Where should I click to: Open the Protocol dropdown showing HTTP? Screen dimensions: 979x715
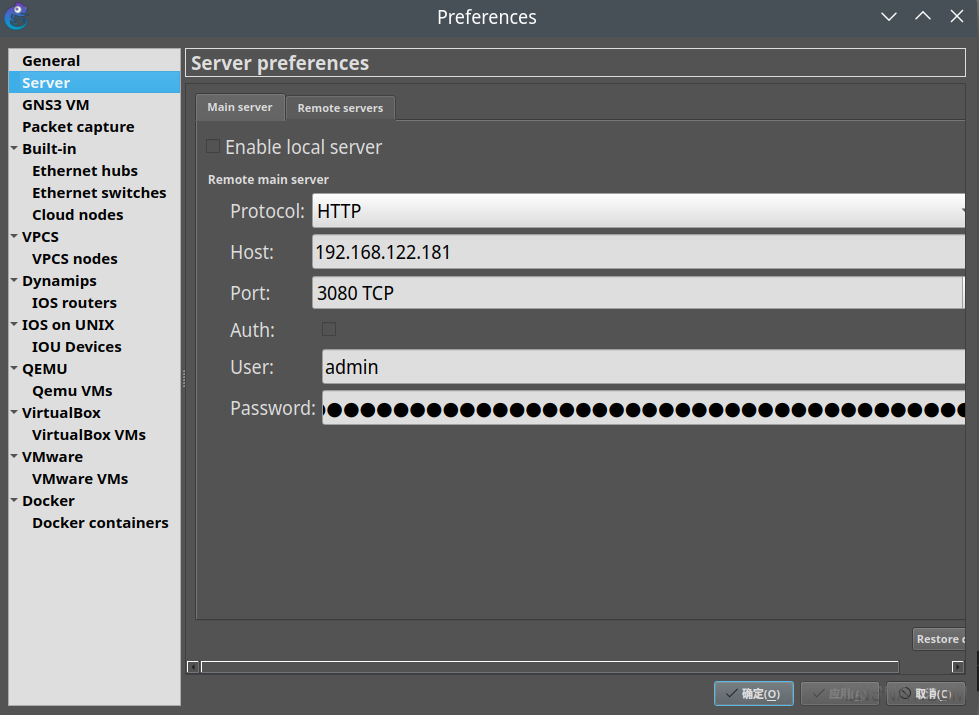pos(638,211)
